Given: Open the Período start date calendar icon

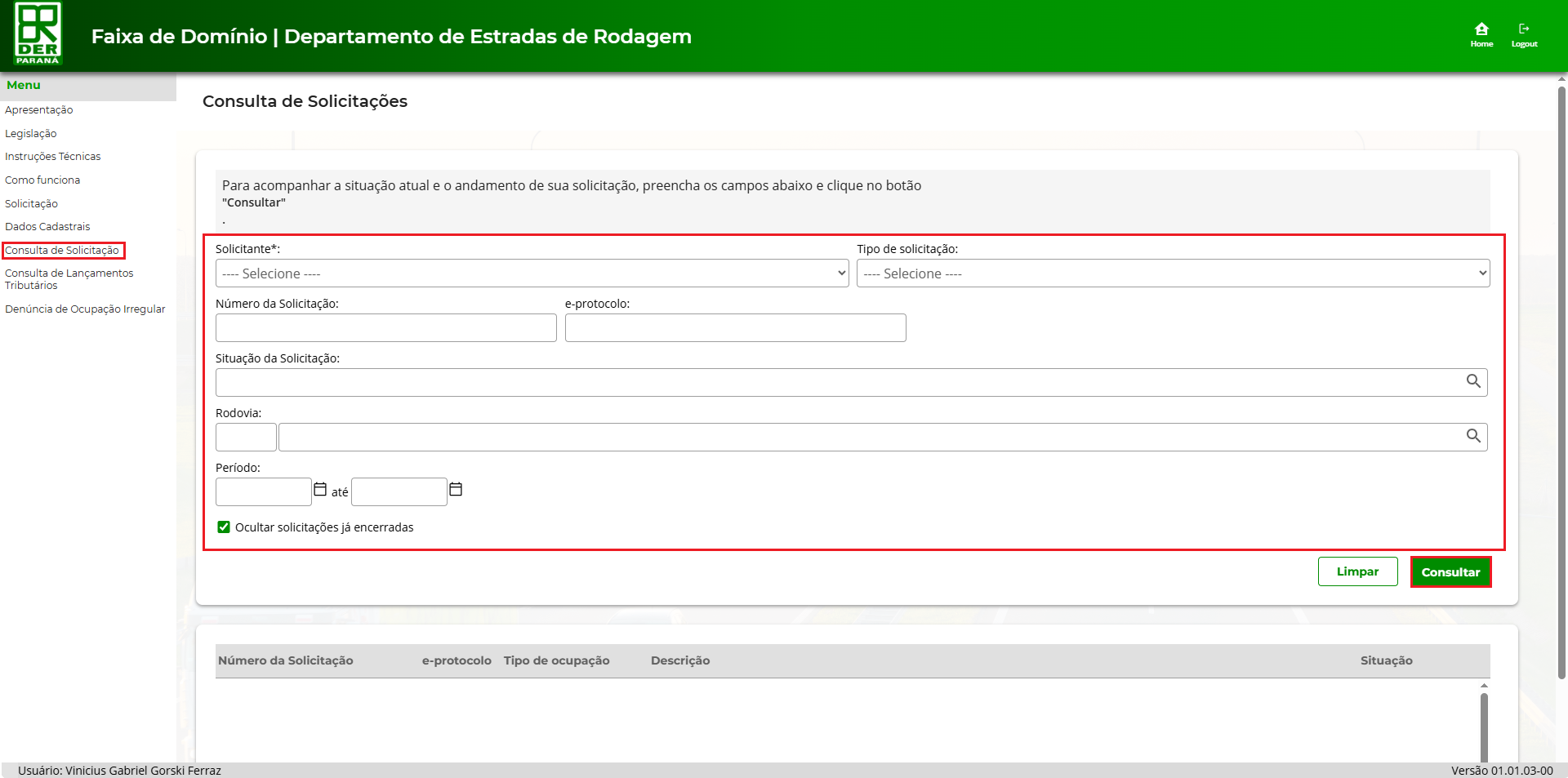Looking at the screenshot, I should (x=320, y=490).
